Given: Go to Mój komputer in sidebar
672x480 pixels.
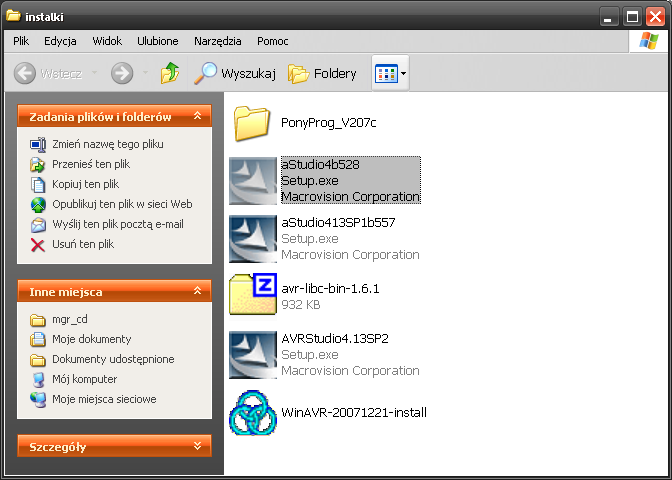Looking at the screenshot, I should tap(84, 379).
